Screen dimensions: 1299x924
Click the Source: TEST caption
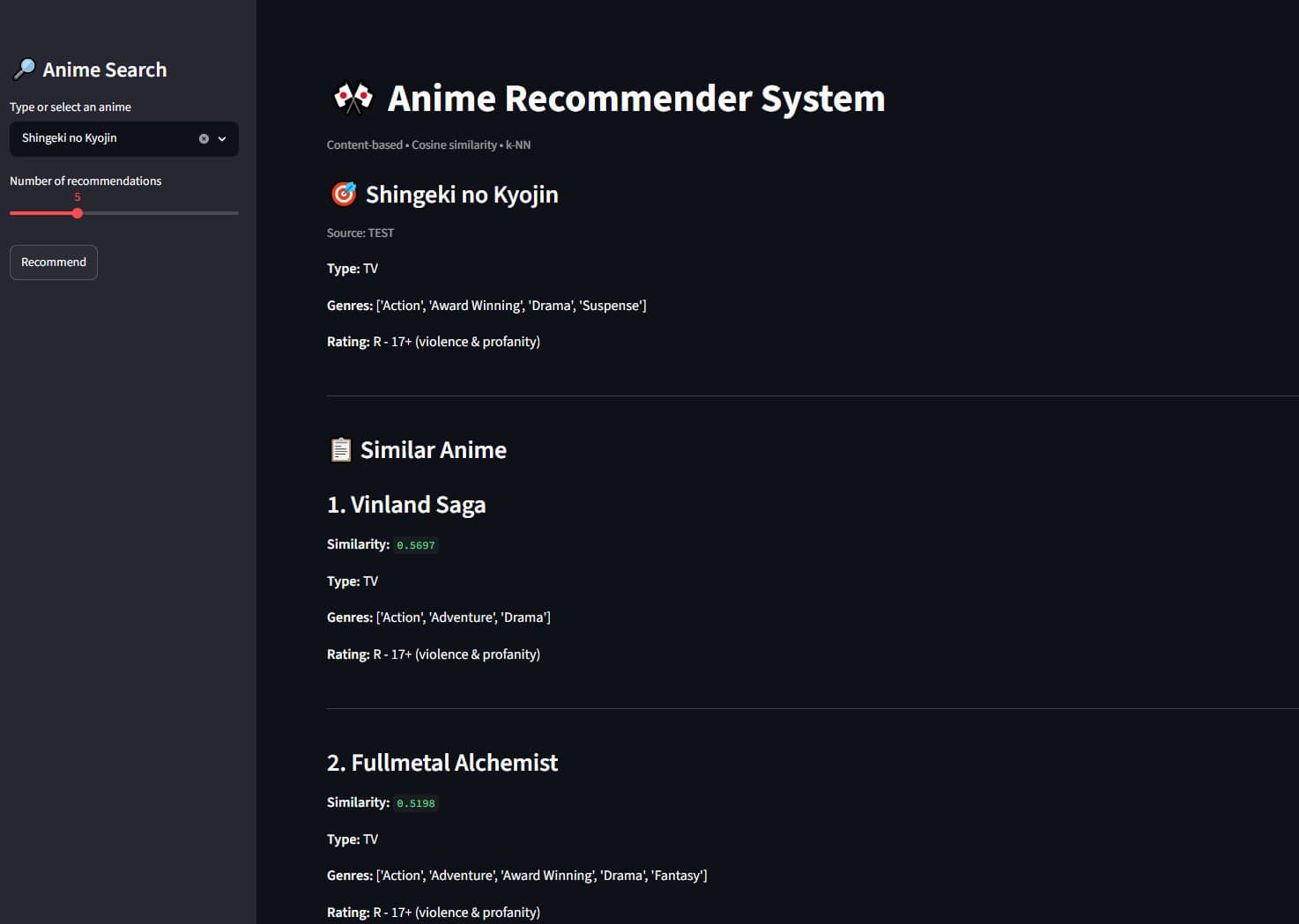[360, 233]
